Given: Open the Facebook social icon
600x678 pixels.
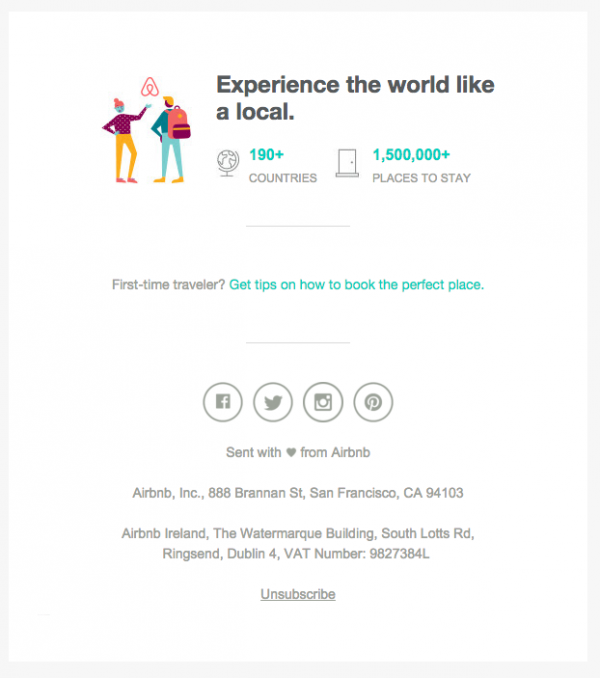Looking at the screenshot, I should (x=223, y=402).
